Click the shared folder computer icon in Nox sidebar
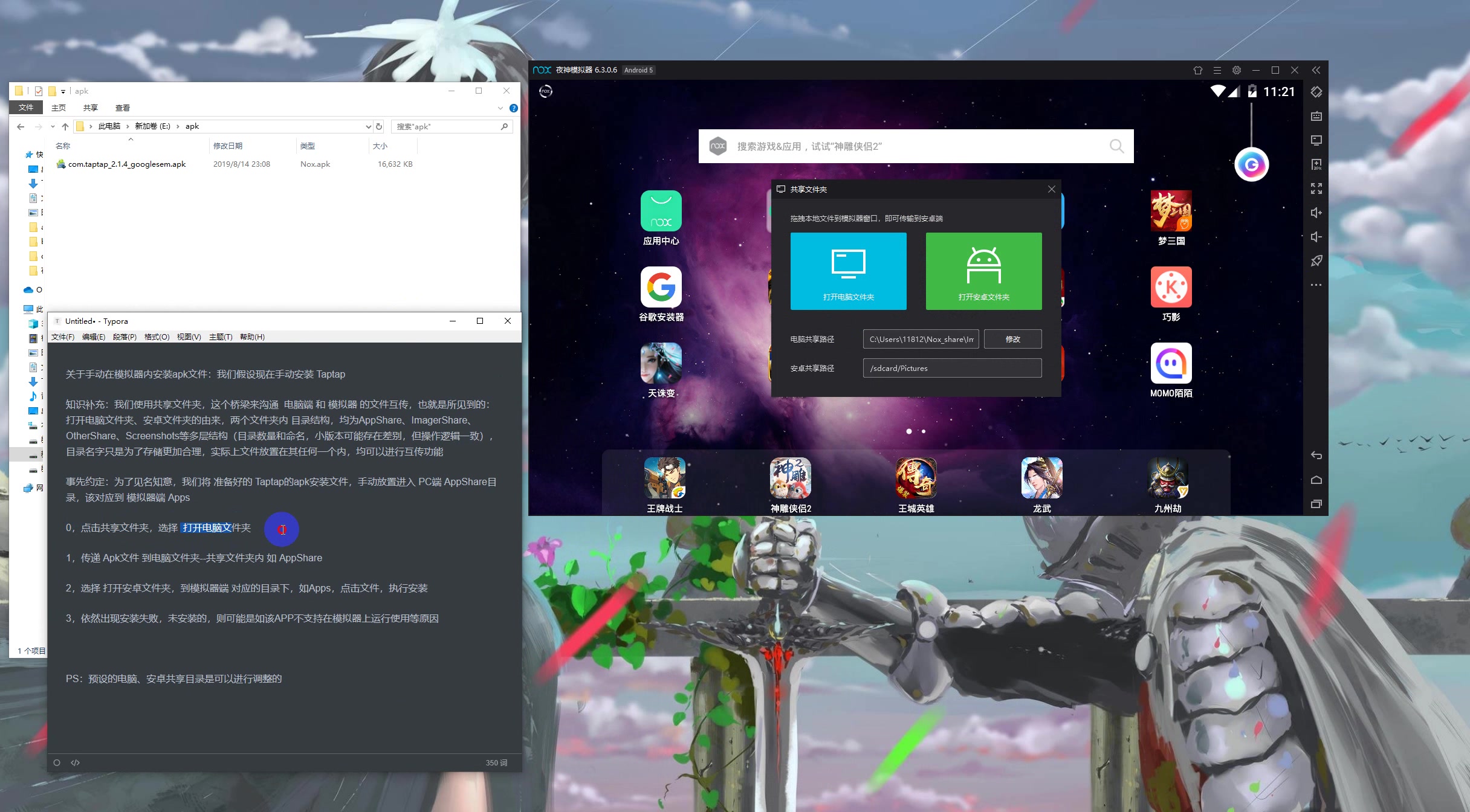The width and height of the screenshot is (1470, 812). [x=1316, y=140]
